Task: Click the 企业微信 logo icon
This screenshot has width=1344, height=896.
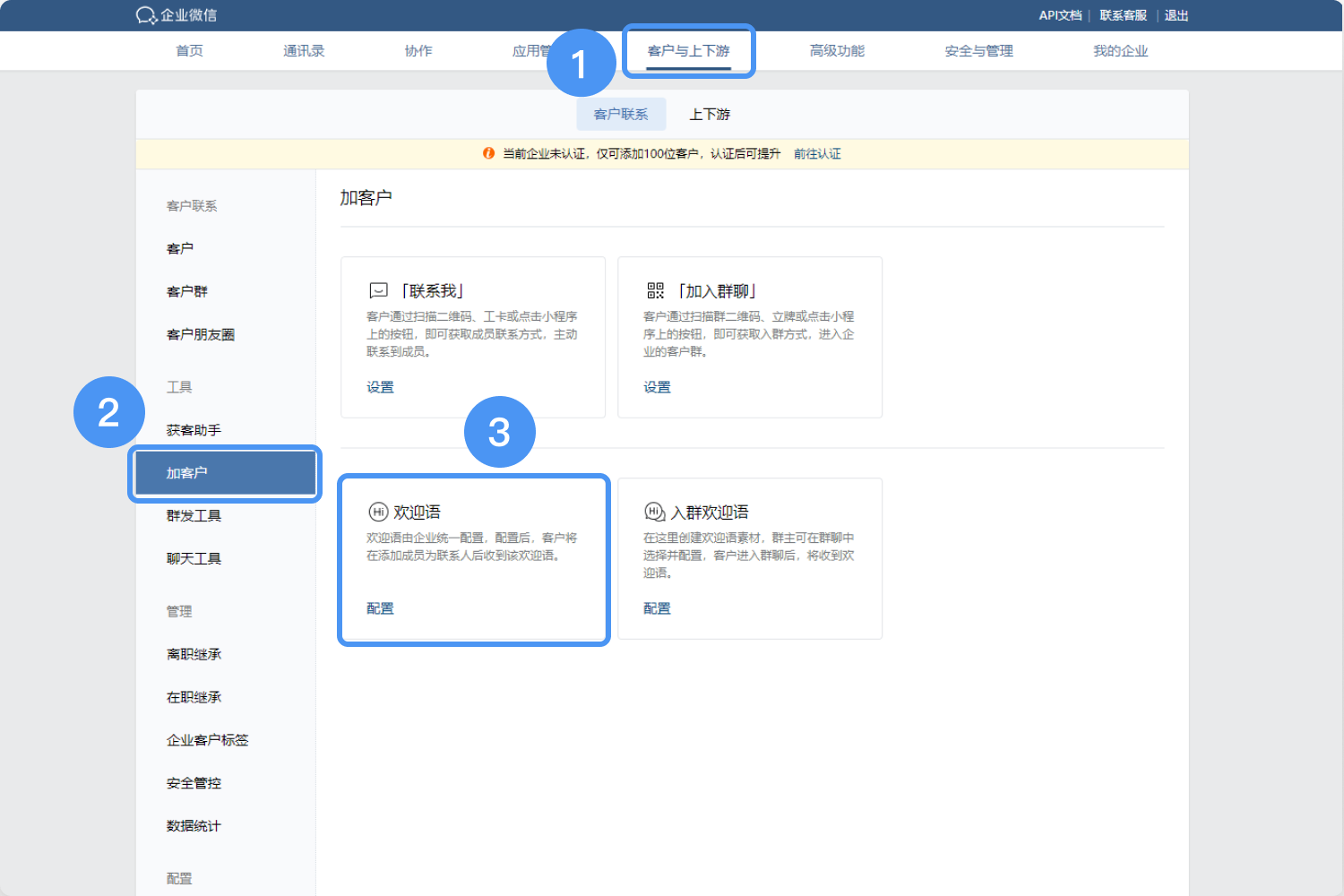Action: pos(146,15)
